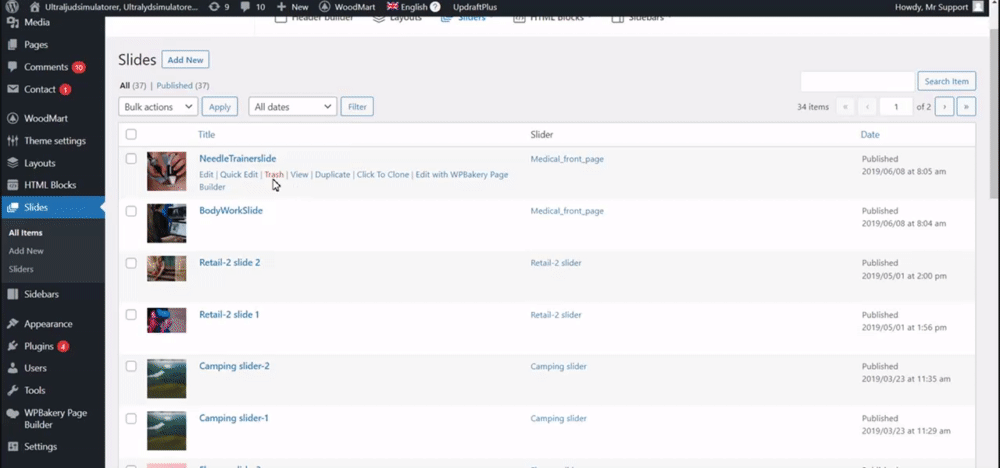Screen dimensions: 1000x468
Task: Click the Search Item button
Action: (946, 81)
